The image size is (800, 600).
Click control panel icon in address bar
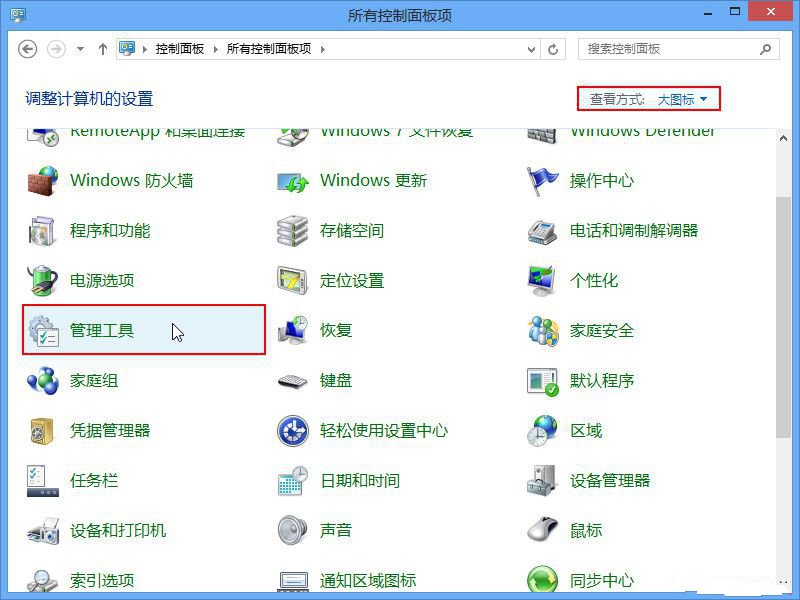tap(127, 48)
